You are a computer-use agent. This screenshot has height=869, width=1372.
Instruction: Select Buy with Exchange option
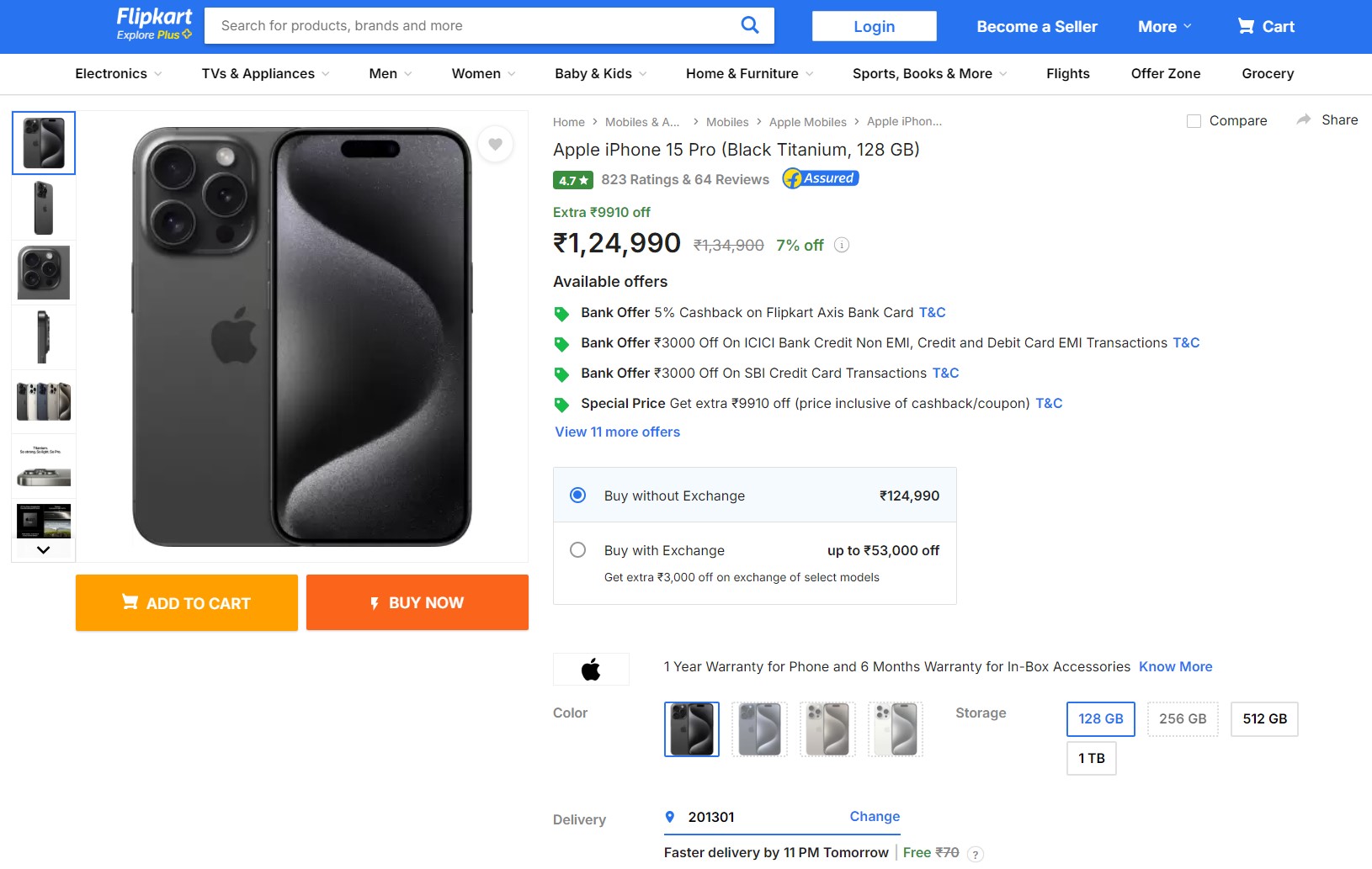pyautogui.click(x=578, y=550)
